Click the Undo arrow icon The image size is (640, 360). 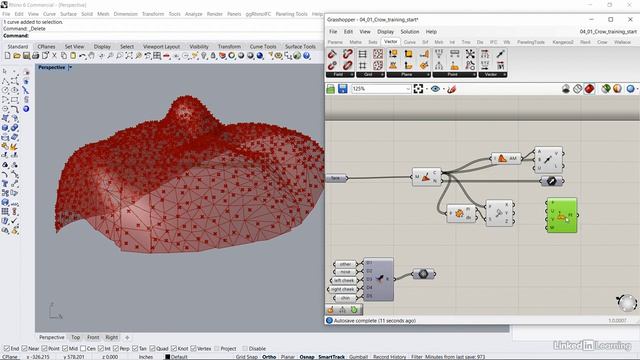coord(82,56)
